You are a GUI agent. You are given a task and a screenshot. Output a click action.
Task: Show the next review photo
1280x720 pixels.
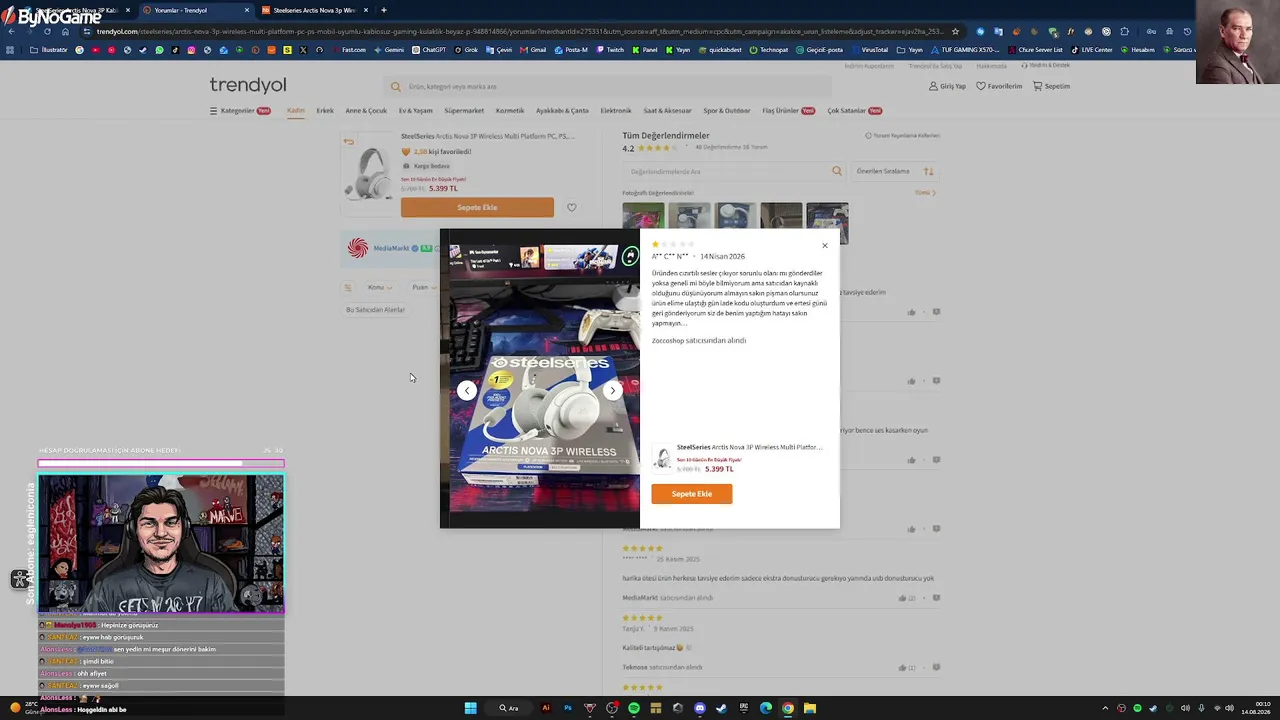click(613, 390)
